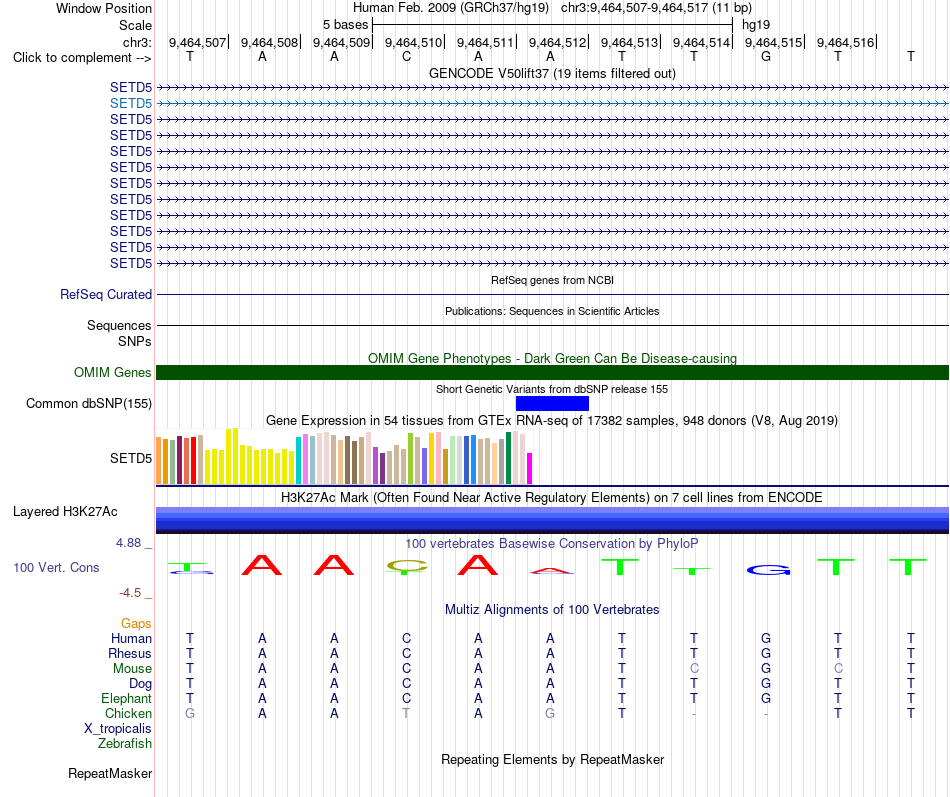Click the cyan bar in GTEx expression chart
This screenshot has height=797, width=950.
click(298, 461)
